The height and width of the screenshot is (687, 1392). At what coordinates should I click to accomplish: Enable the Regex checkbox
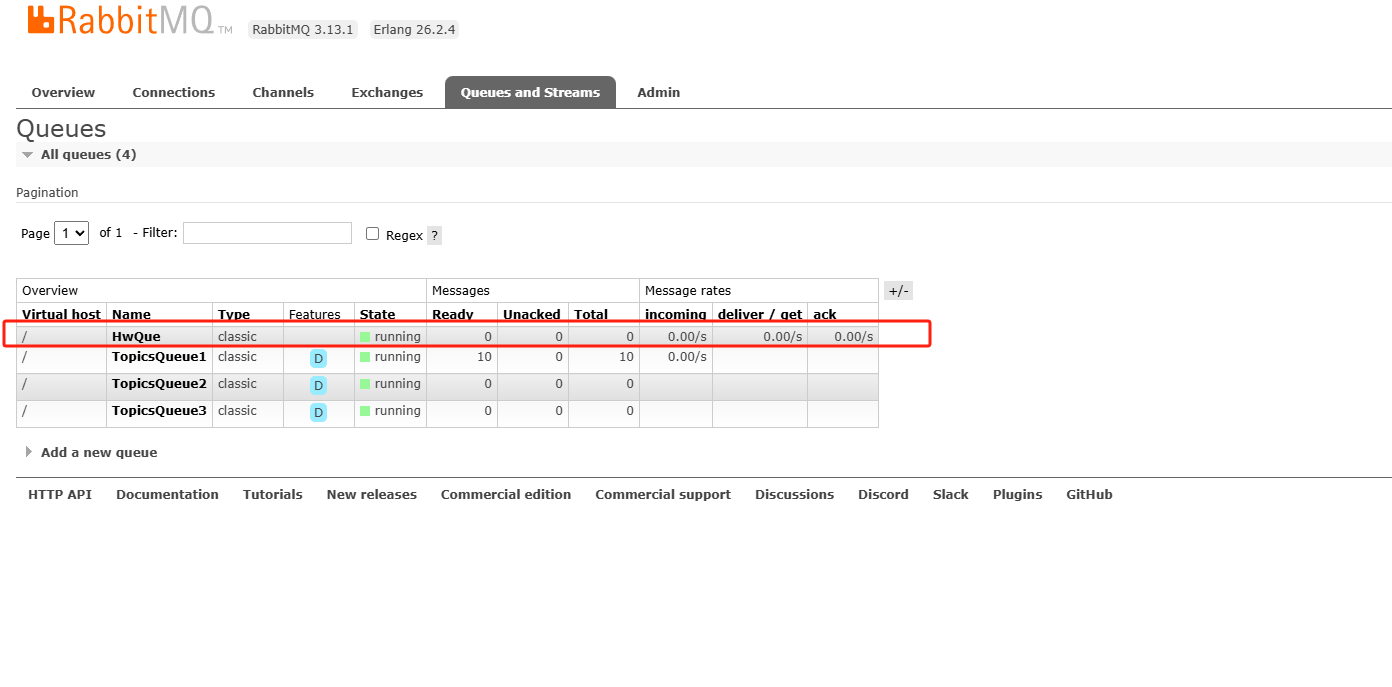point(371,233)
